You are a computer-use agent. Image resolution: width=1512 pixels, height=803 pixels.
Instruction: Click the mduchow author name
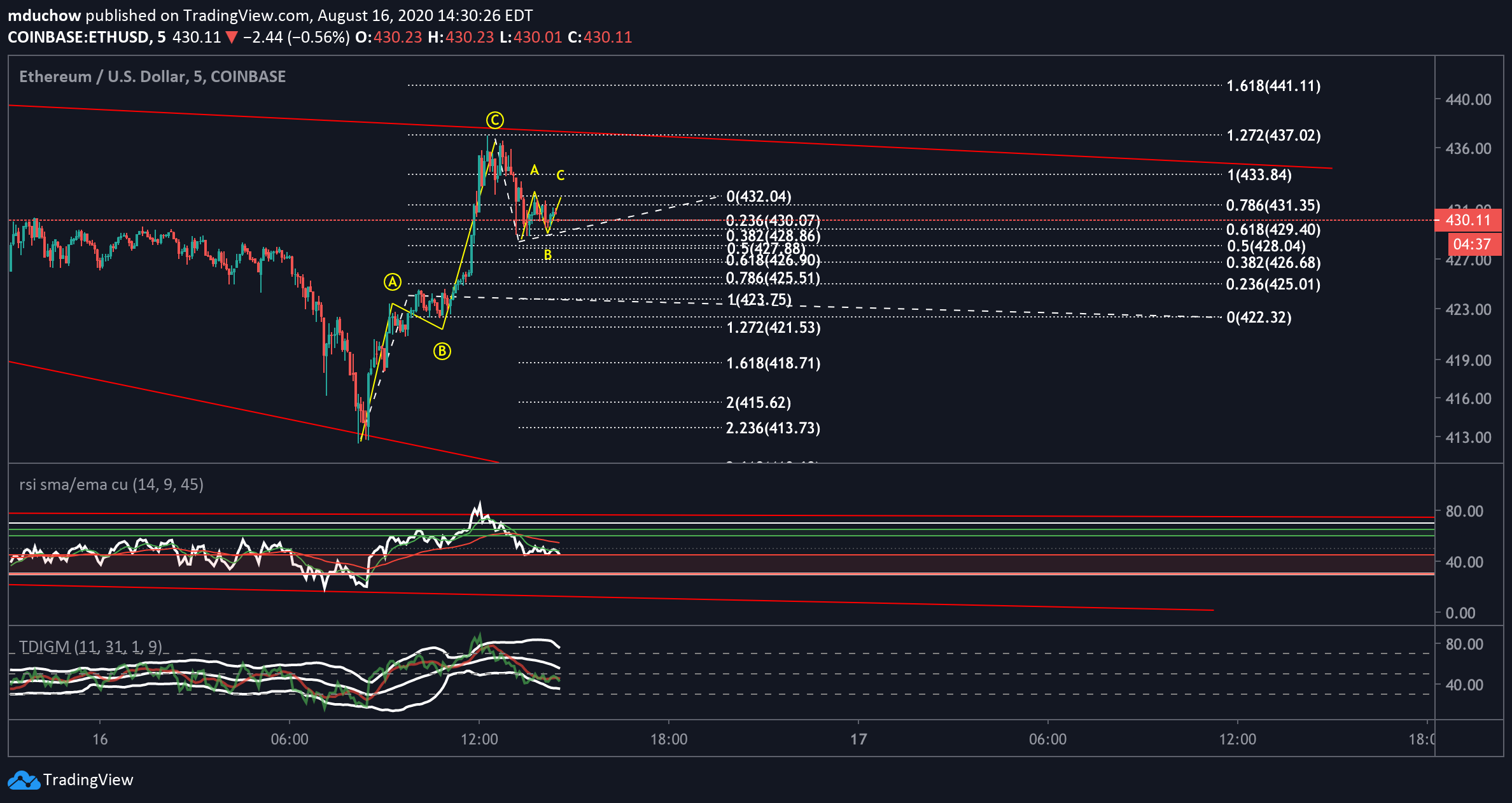point(44,16)
